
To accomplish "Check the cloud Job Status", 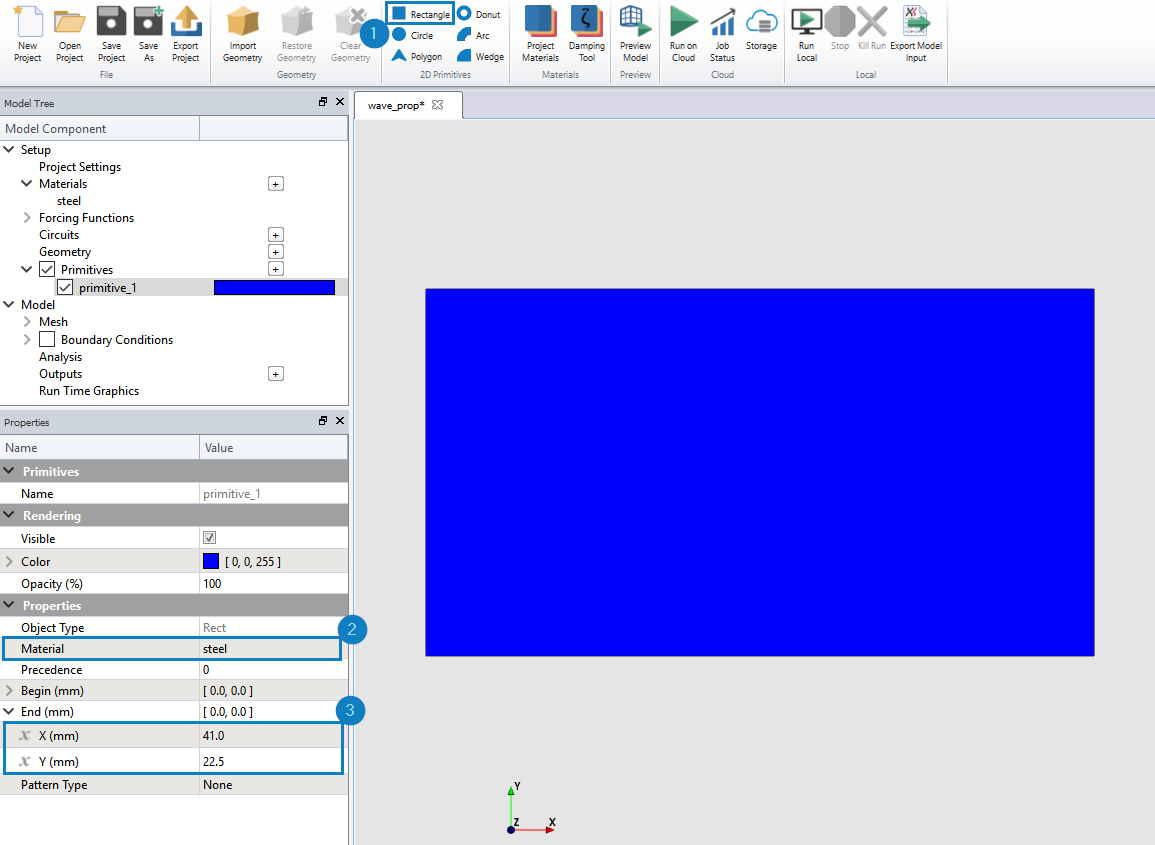I will 722,33.
